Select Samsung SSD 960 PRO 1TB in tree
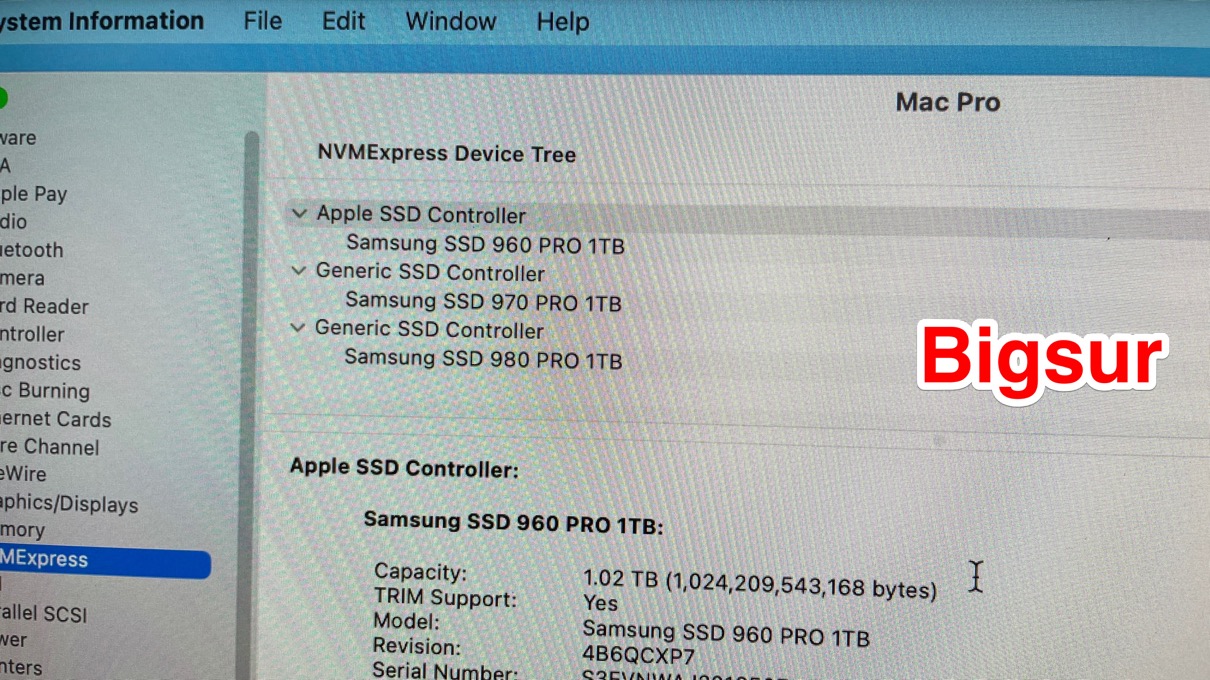Image resolution: width=1210 pixels, height=680 pixels. point(485,244)
